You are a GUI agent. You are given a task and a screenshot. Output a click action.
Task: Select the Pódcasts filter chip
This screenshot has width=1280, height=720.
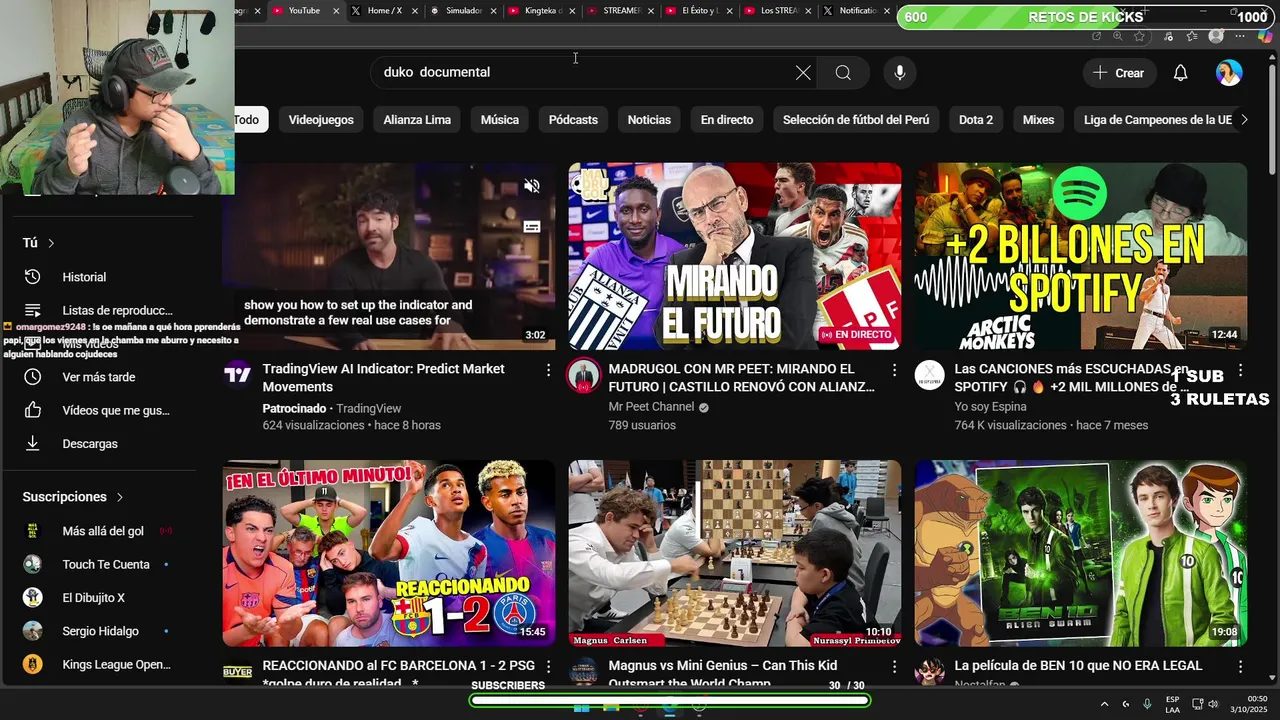[573, 120]
